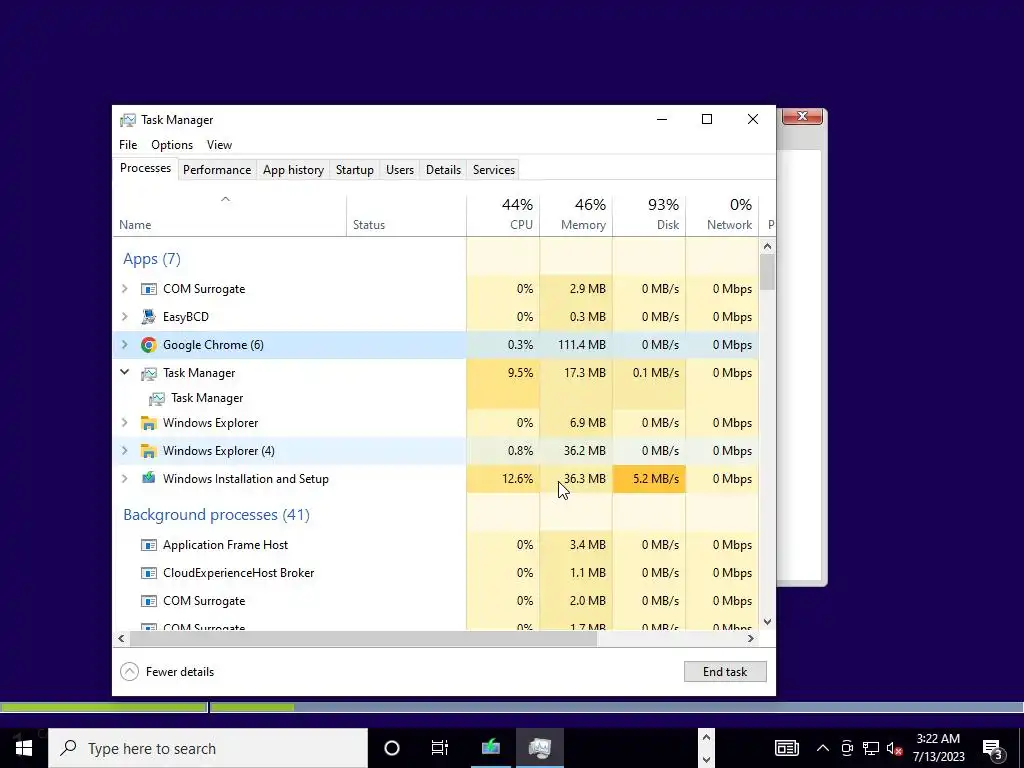Click the Status column header
Viewport: 1024px width, 768px height.
[x=406, y=215]
